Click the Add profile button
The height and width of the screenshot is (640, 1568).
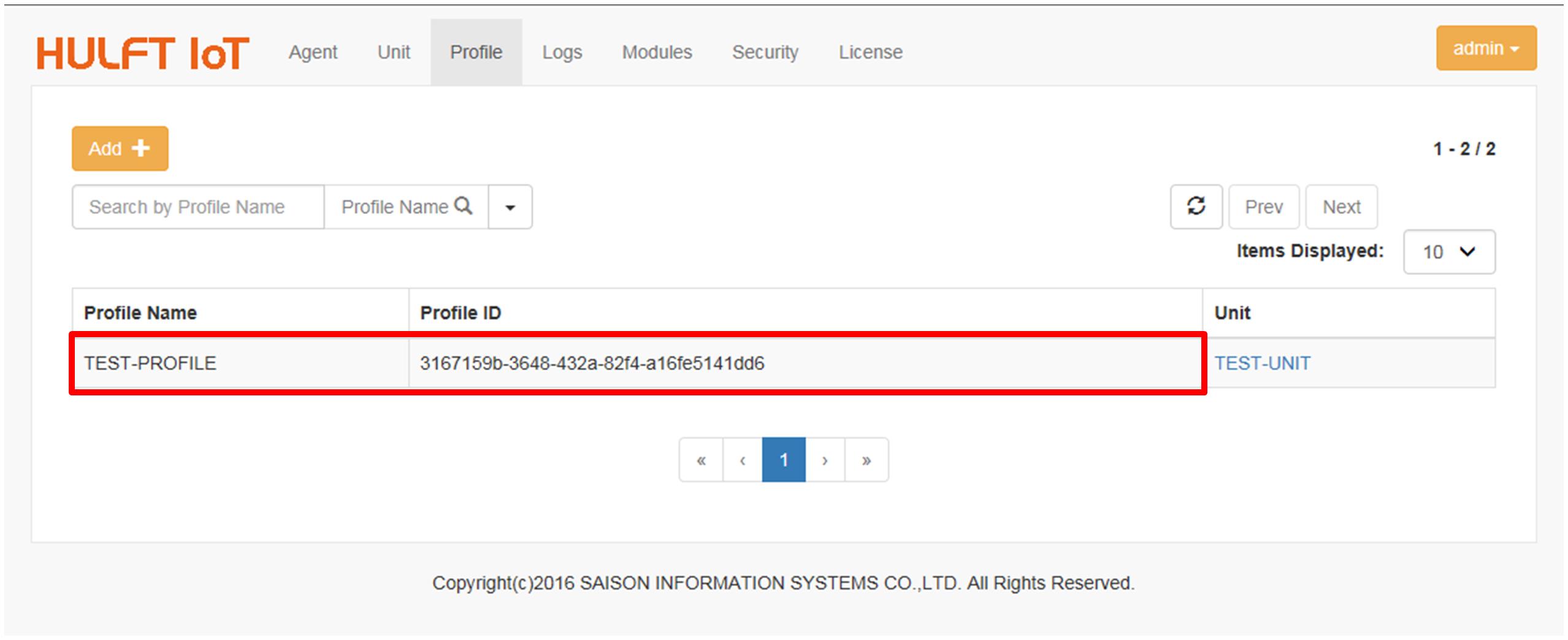point(120,148)
